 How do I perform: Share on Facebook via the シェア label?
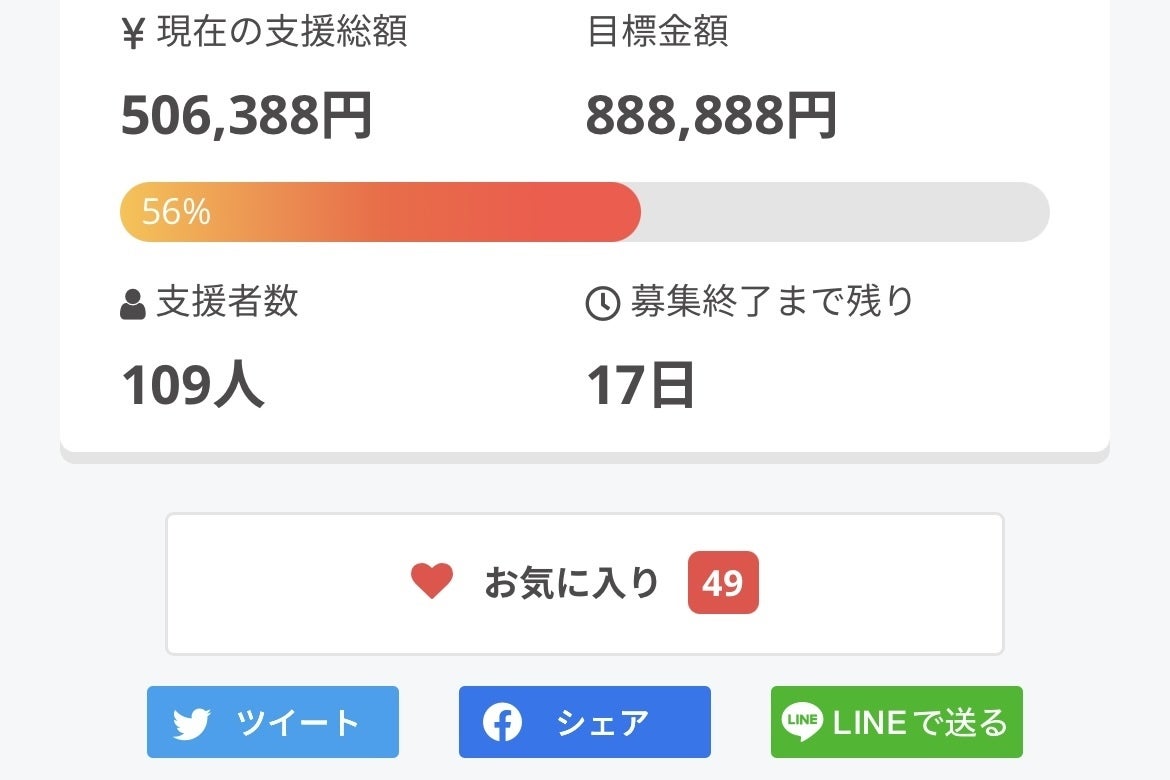[x=603, y=723]
